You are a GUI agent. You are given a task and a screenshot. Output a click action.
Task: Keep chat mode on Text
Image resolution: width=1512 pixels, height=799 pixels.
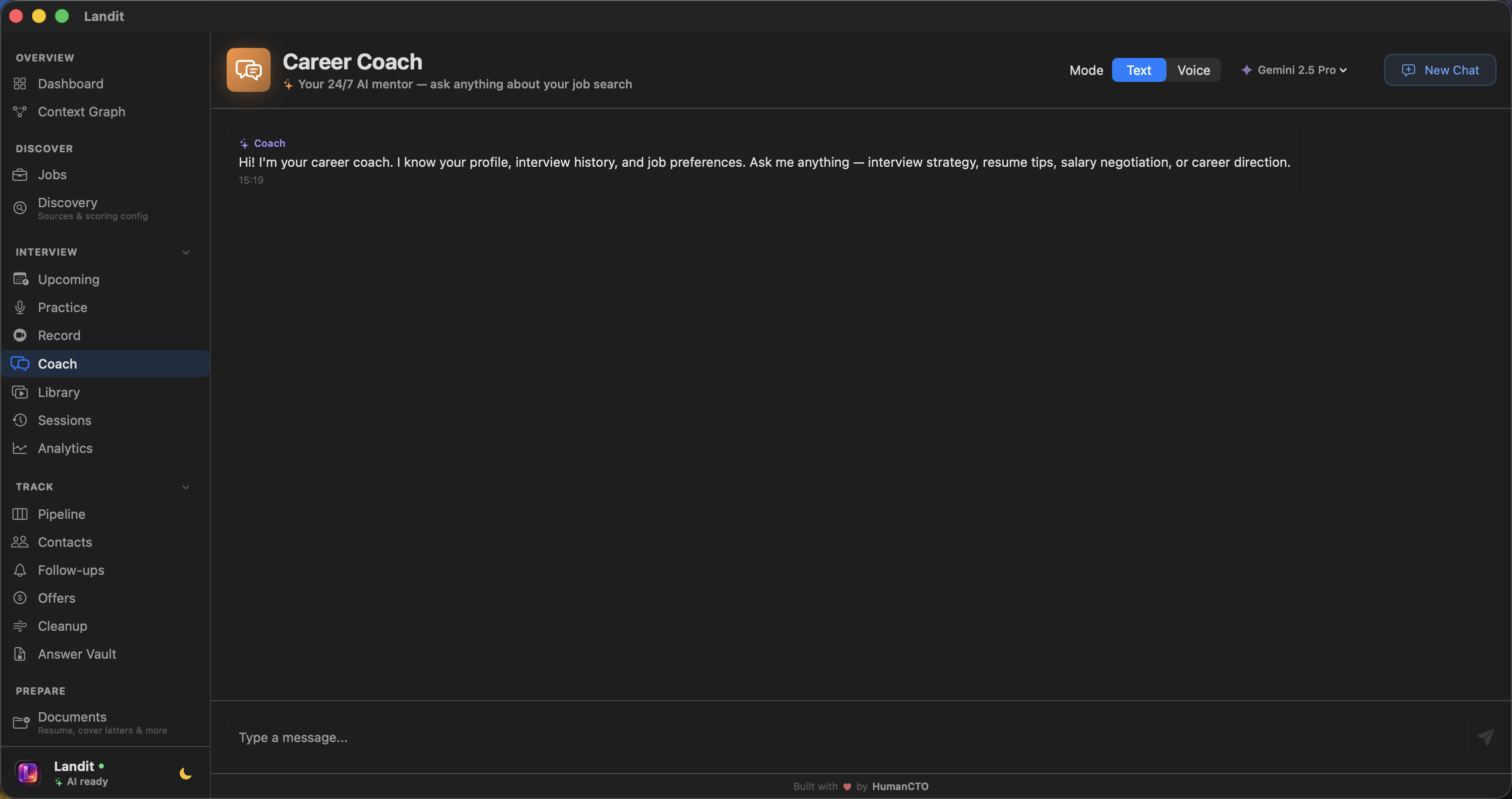pyautogui.click(x=1138, y=70)
